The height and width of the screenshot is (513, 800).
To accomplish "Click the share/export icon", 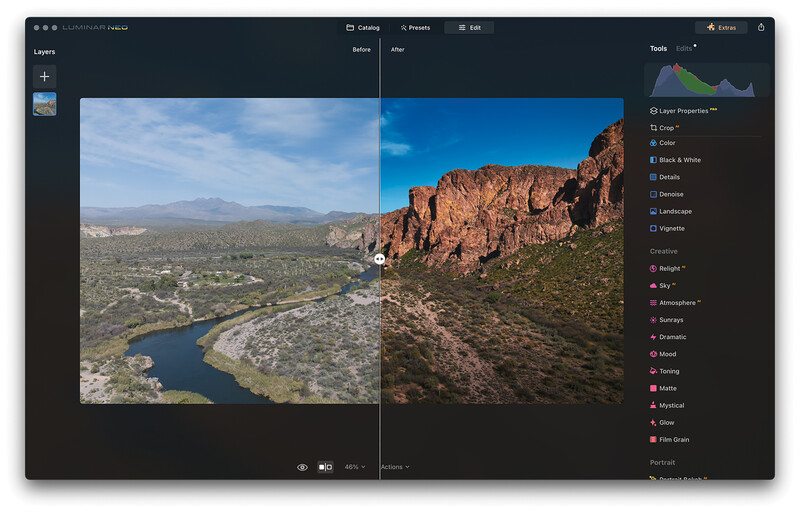I will 761,27.
